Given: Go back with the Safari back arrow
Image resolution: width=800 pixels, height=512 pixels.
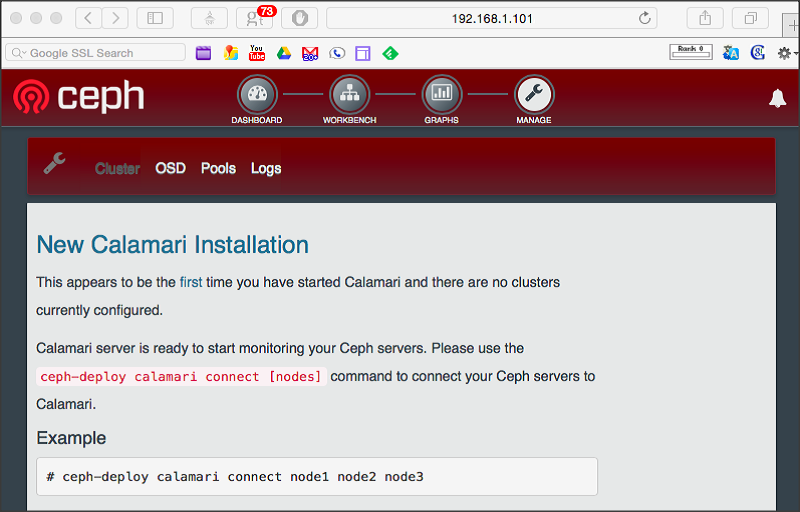Looking at the screenshot, I should point(88,18).
